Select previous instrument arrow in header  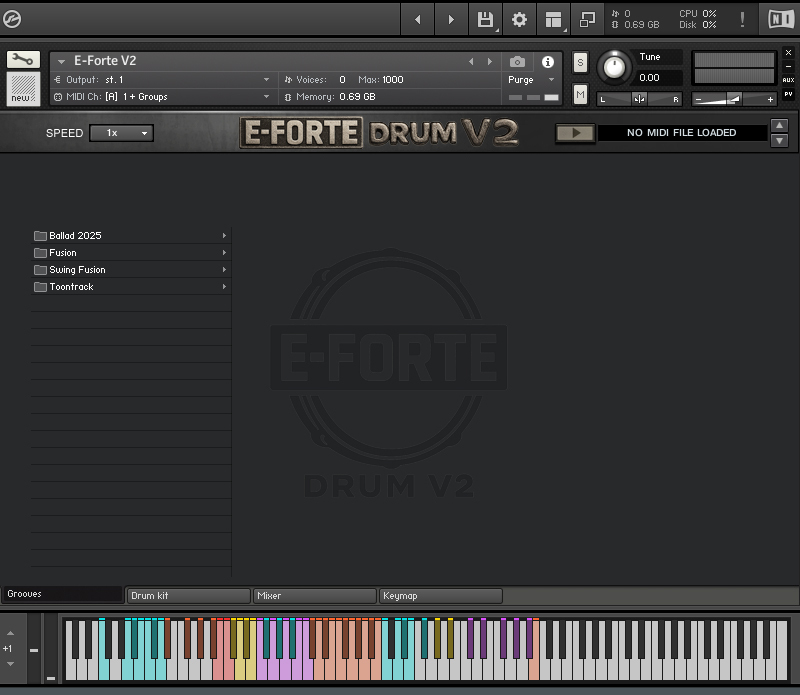click(471, 62)
